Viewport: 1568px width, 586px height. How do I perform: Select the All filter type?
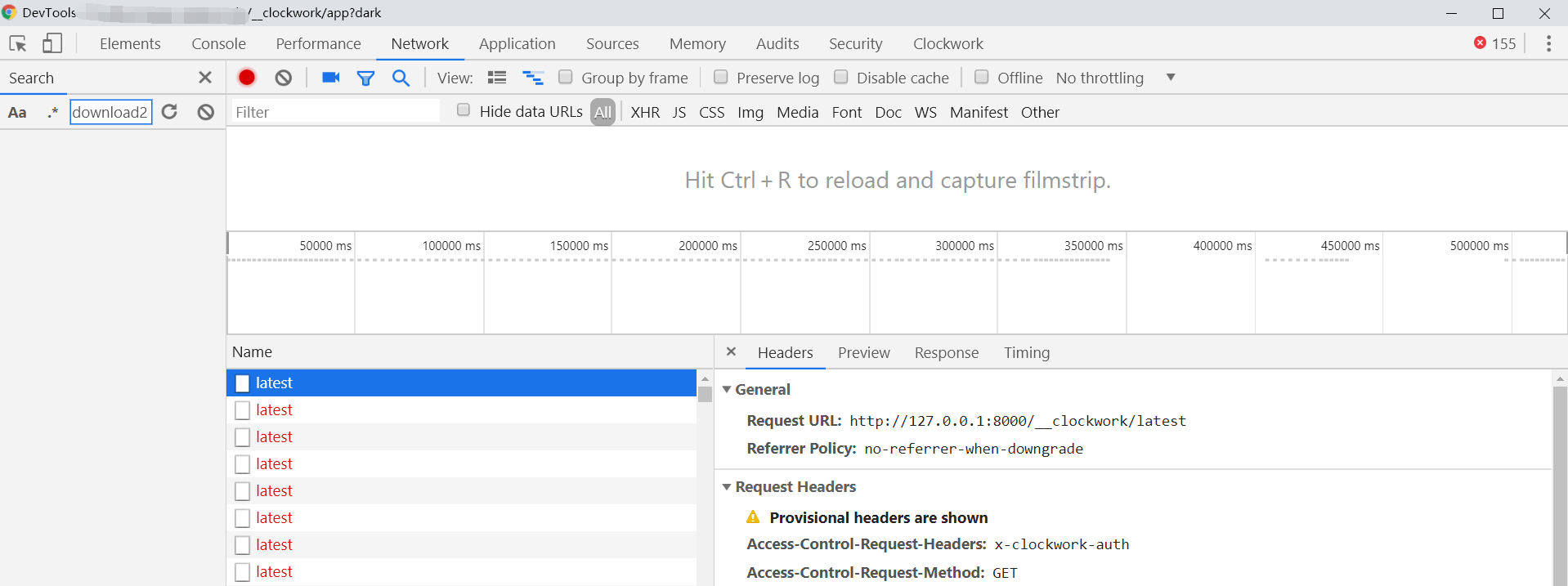tap(603, 112)
